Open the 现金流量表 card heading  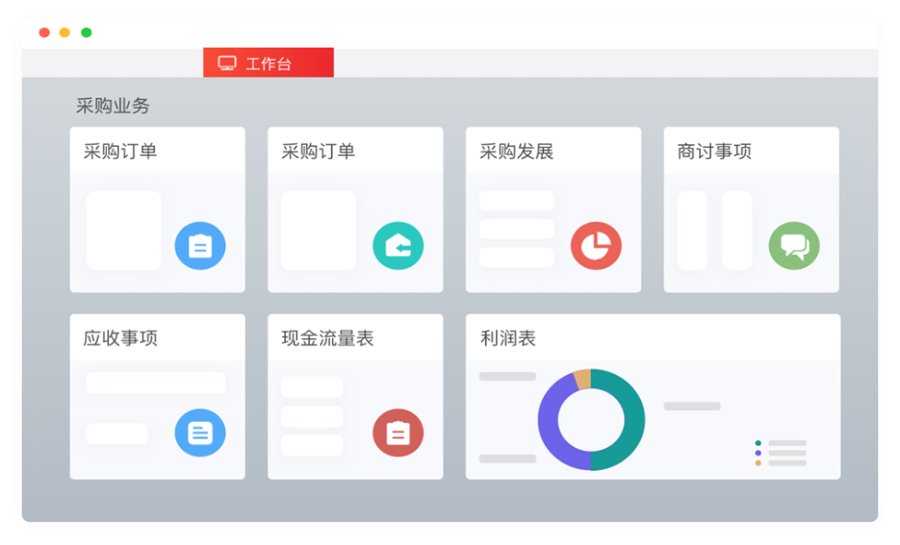pyautogui.click(x=328, y=339)
